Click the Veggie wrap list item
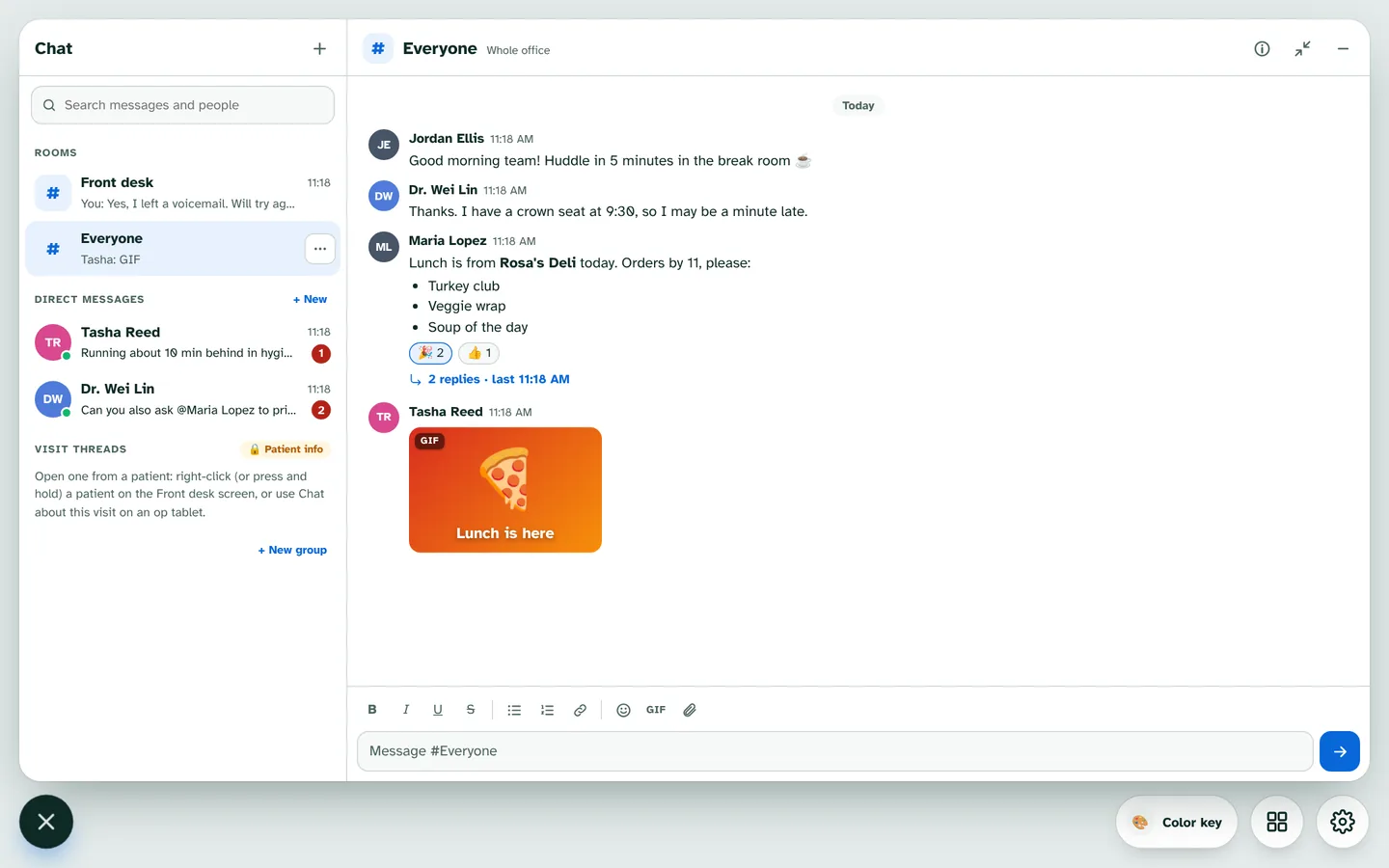 pyautogui.click(x=467, y=306)
